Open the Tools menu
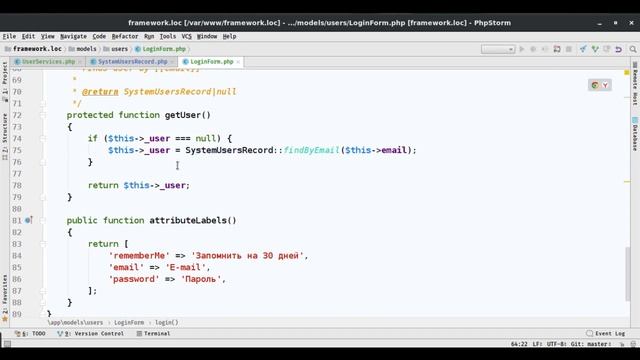 coord(168,36)
